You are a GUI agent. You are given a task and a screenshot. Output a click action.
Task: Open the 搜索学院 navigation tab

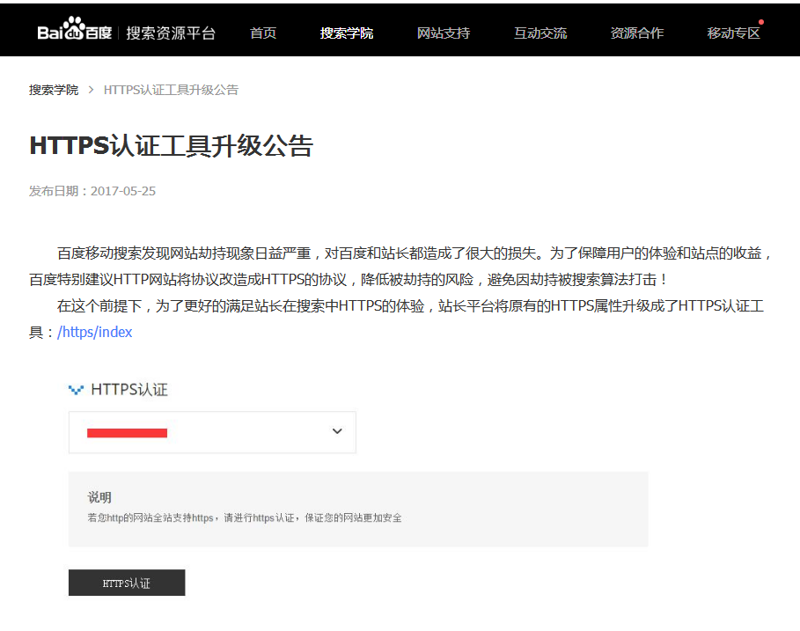(346, 33)
